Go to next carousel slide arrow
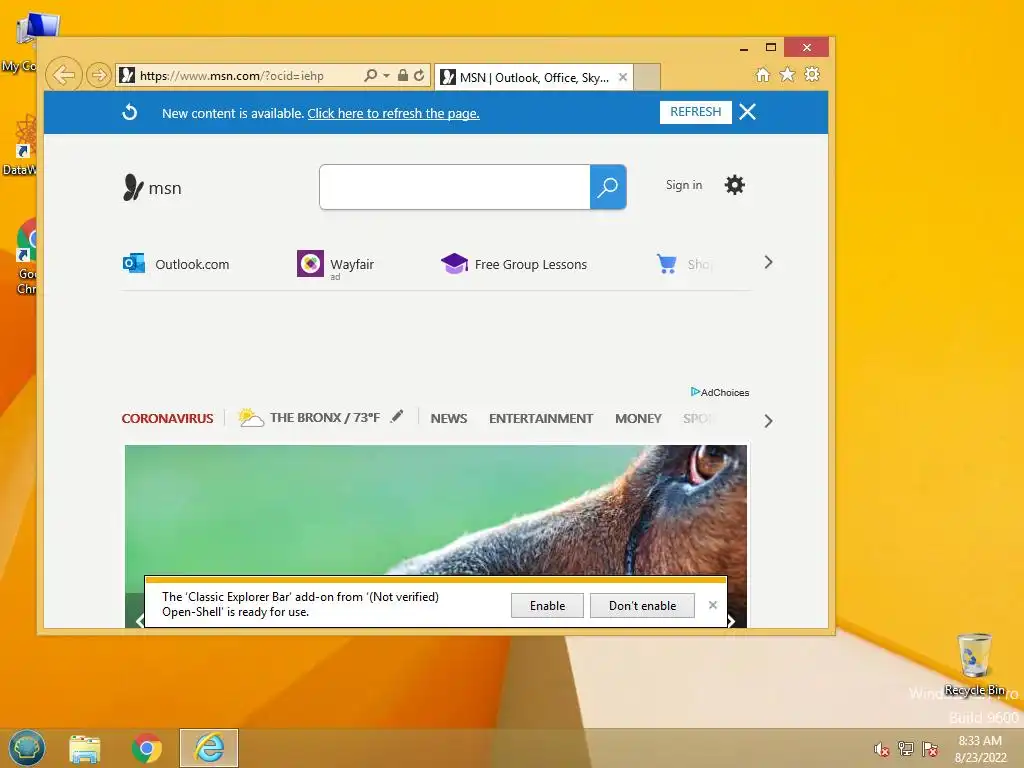The height and width of the screenshot is (768, 1024). [x=732, y=620]
